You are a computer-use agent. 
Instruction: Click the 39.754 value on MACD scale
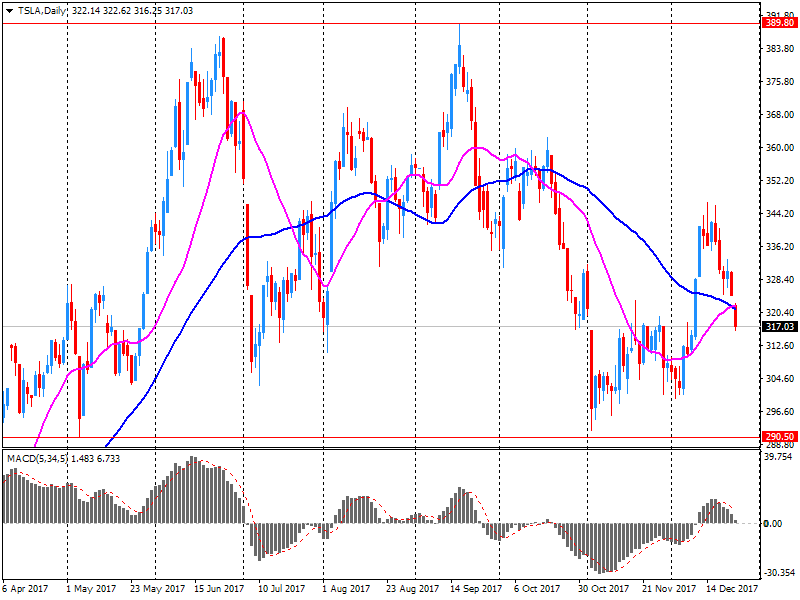tap(777, 457)
